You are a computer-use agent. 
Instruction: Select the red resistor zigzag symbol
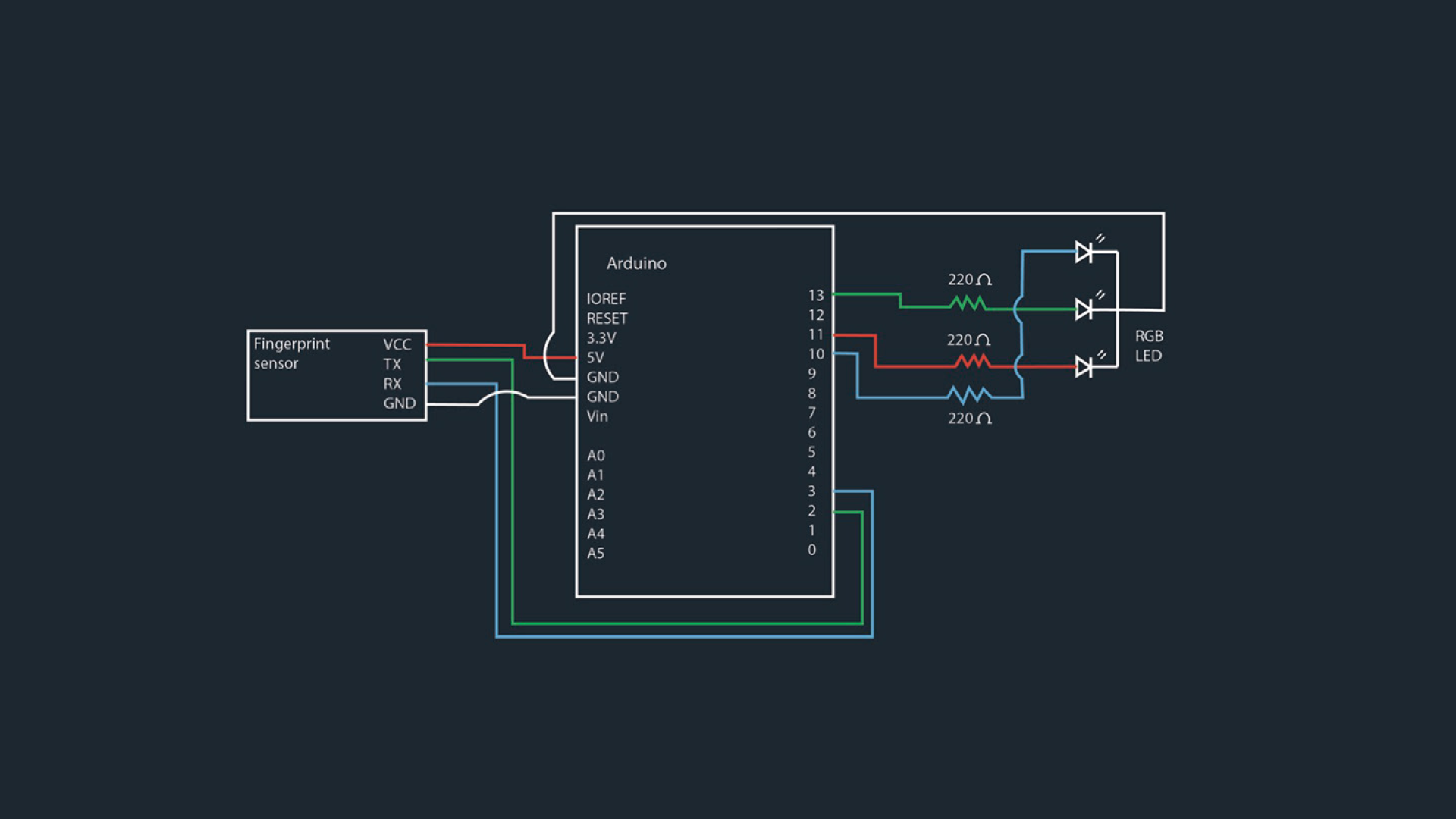point(973,362)
